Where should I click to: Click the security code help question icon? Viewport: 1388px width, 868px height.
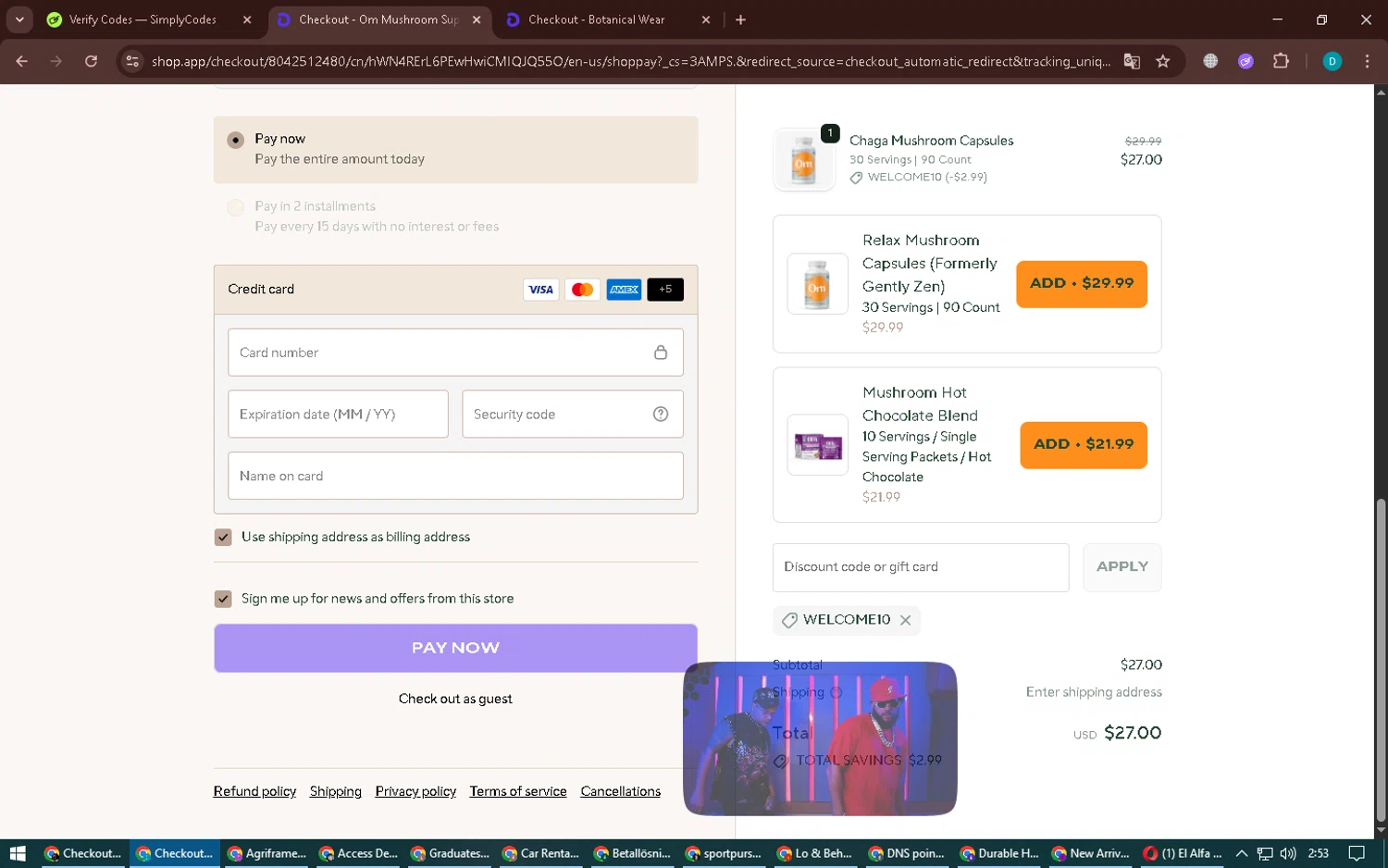[x=661, y=414]
